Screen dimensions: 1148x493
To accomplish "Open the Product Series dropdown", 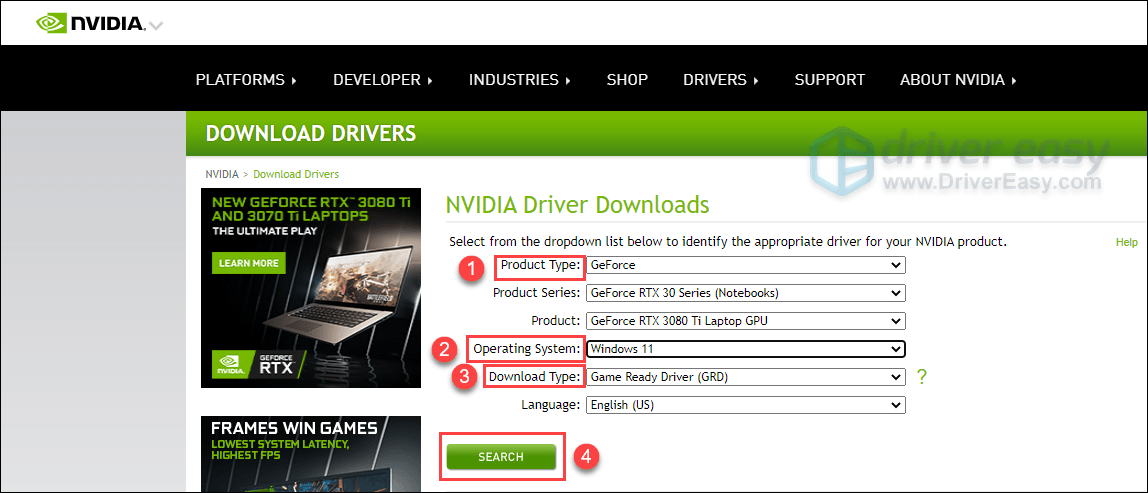I will [746, 293].
